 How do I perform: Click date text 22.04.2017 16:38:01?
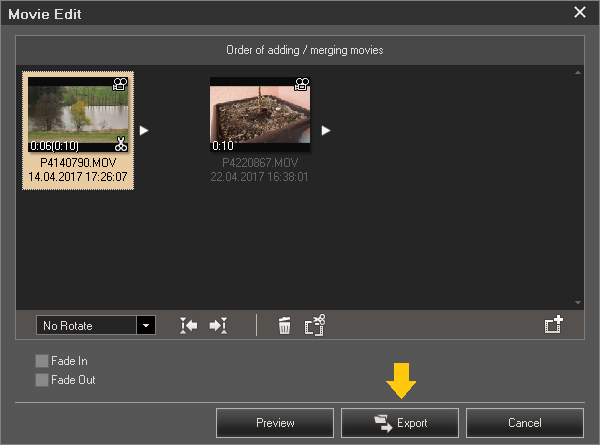point(259,177)
